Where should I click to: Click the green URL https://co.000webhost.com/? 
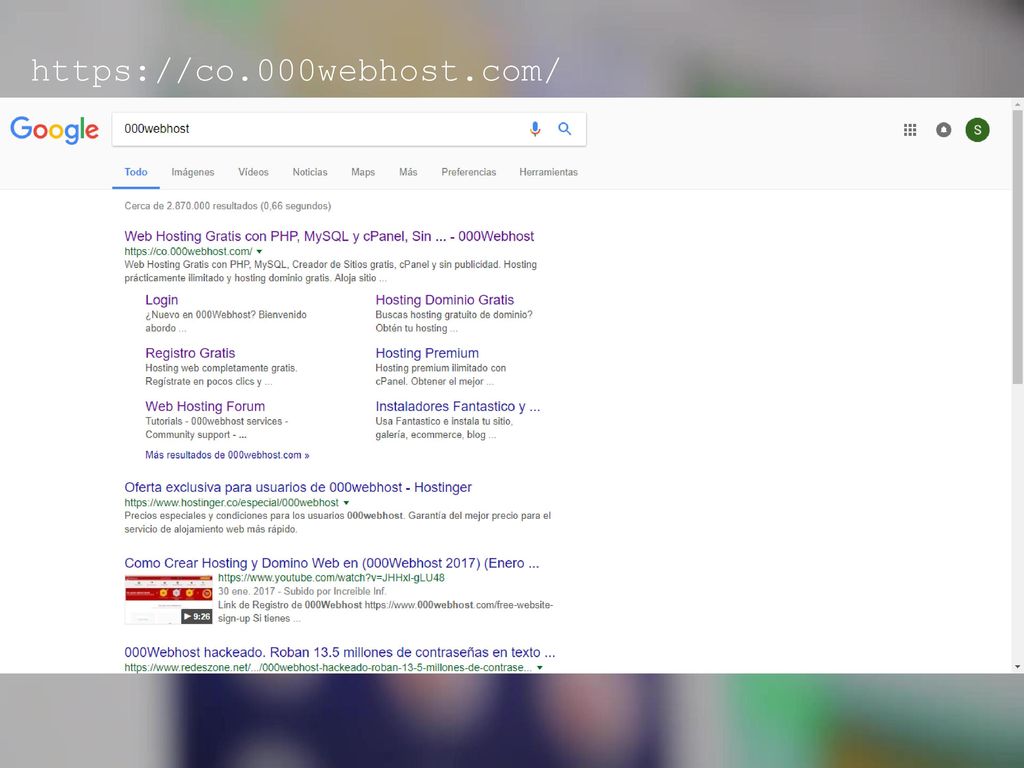click(x=188, y=251)
